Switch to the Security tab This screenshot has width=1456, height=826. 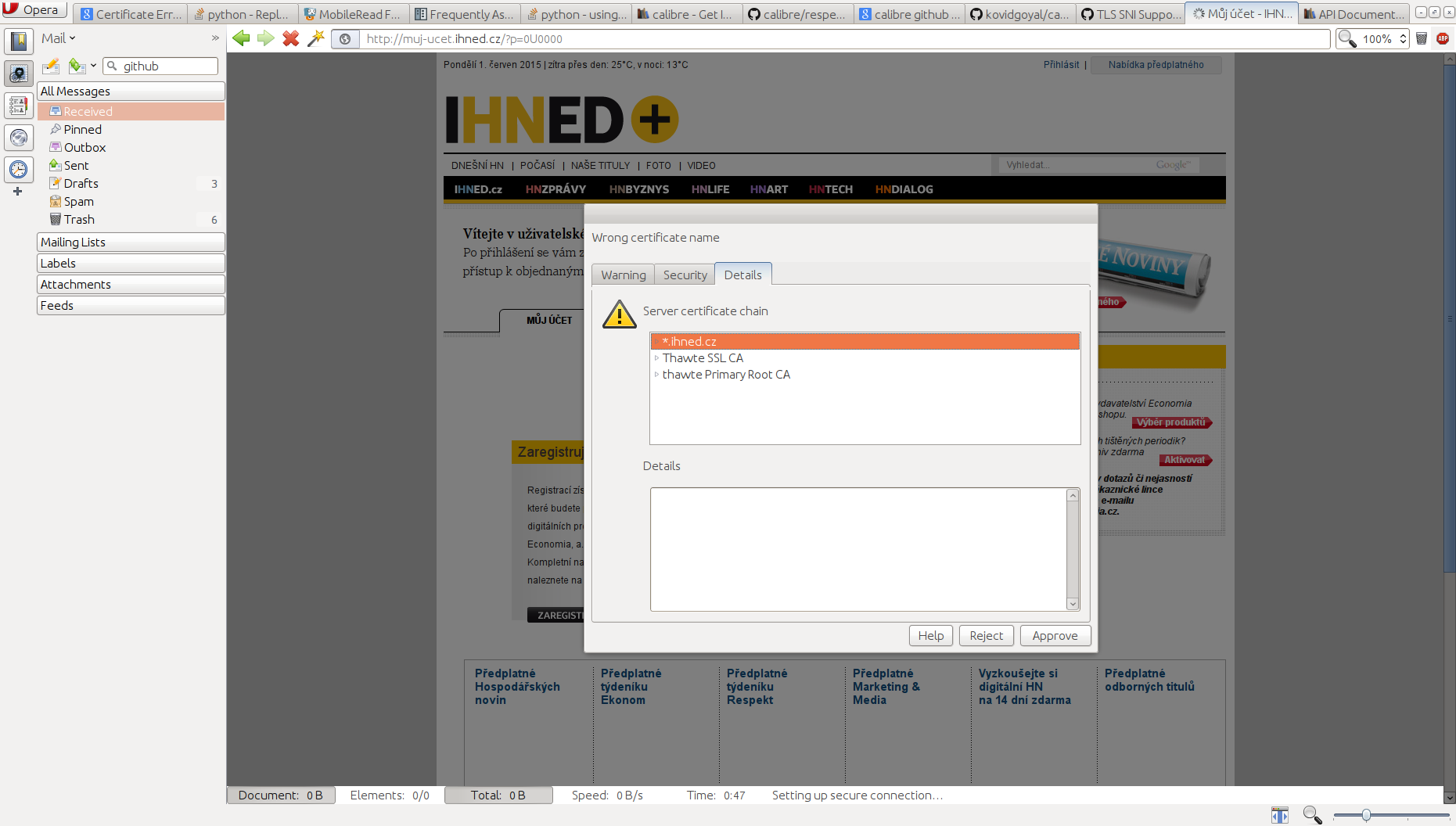point(685,275)
